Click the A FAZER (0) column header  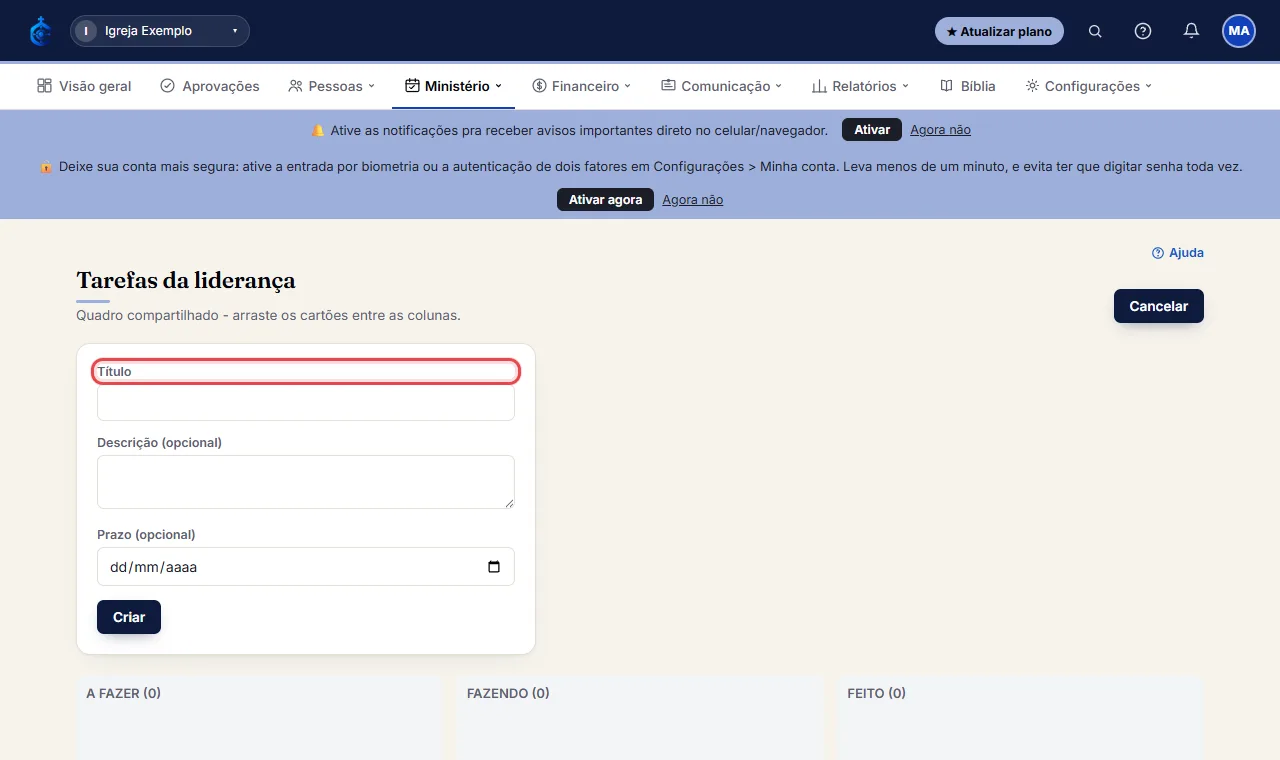(124, 693)
